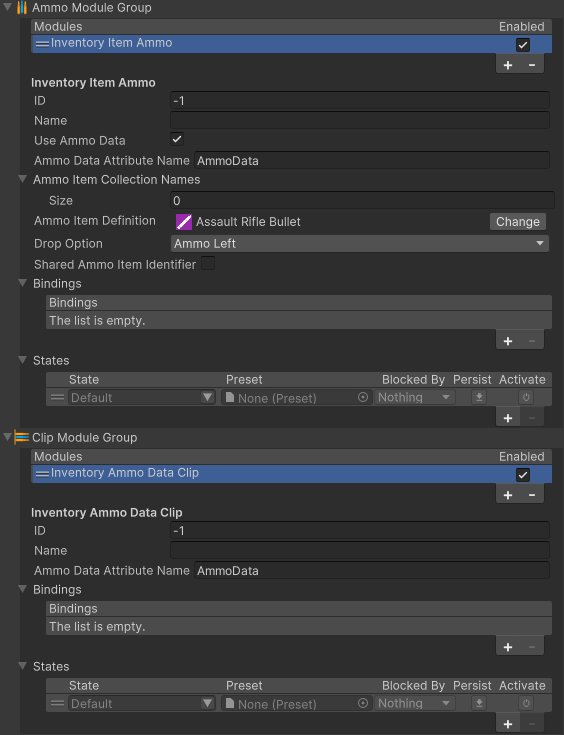Toggle the Use Ammo Data checkbox

pyautogui.click(x=177, y=139)
